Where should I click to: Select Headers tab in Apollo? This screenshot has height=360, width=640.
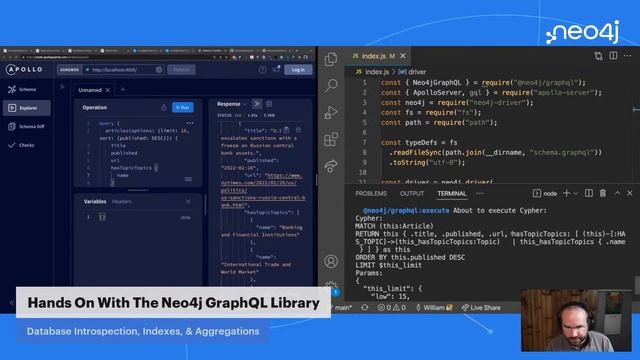[x=122, y=202]
